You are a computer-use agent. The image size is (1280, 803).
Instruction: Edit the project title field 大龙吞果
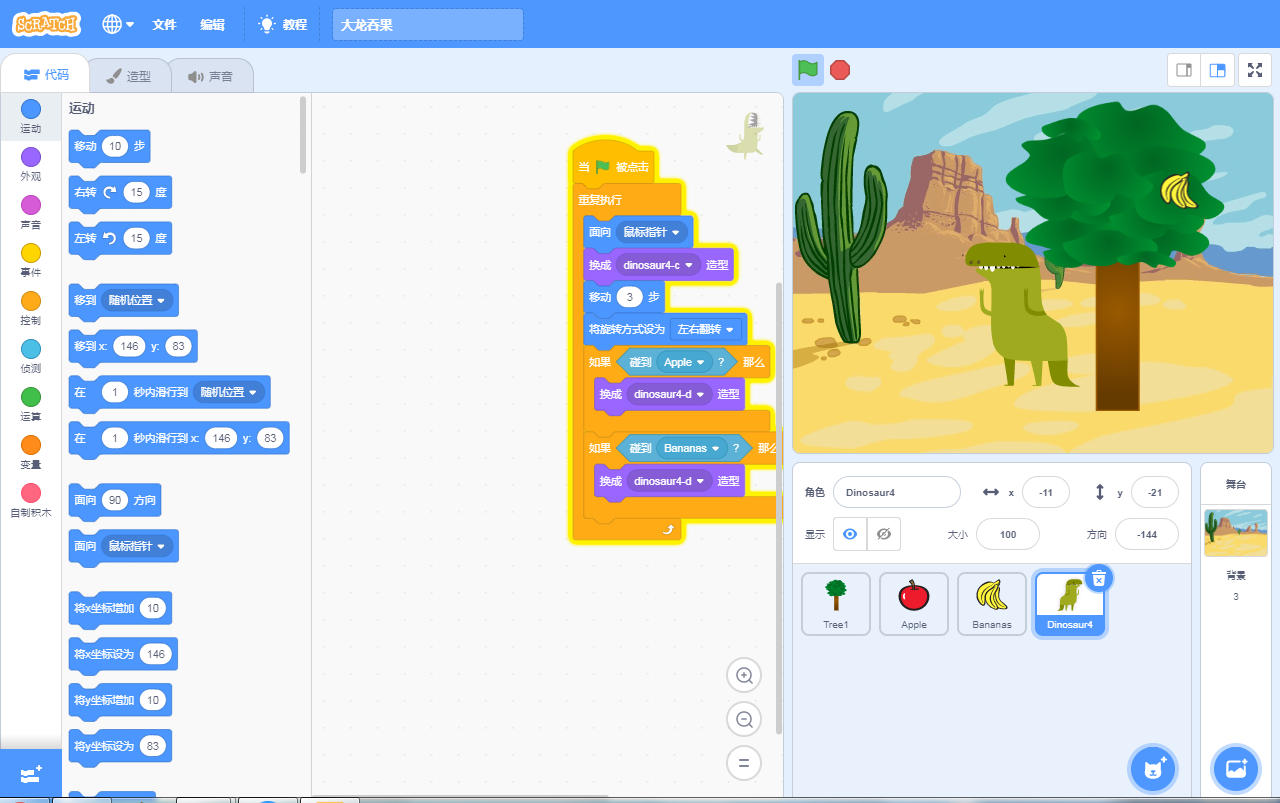coord(427,25)
